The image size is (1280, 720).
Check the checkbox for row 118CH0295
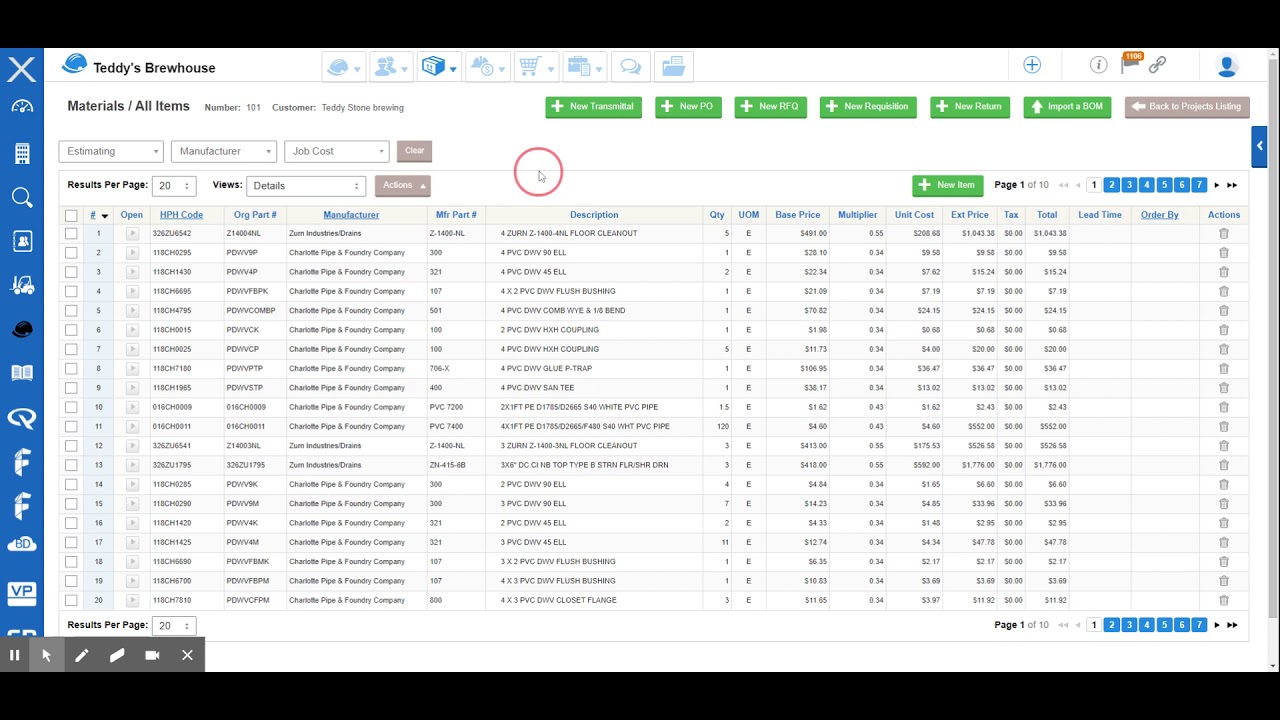(71, 253)
